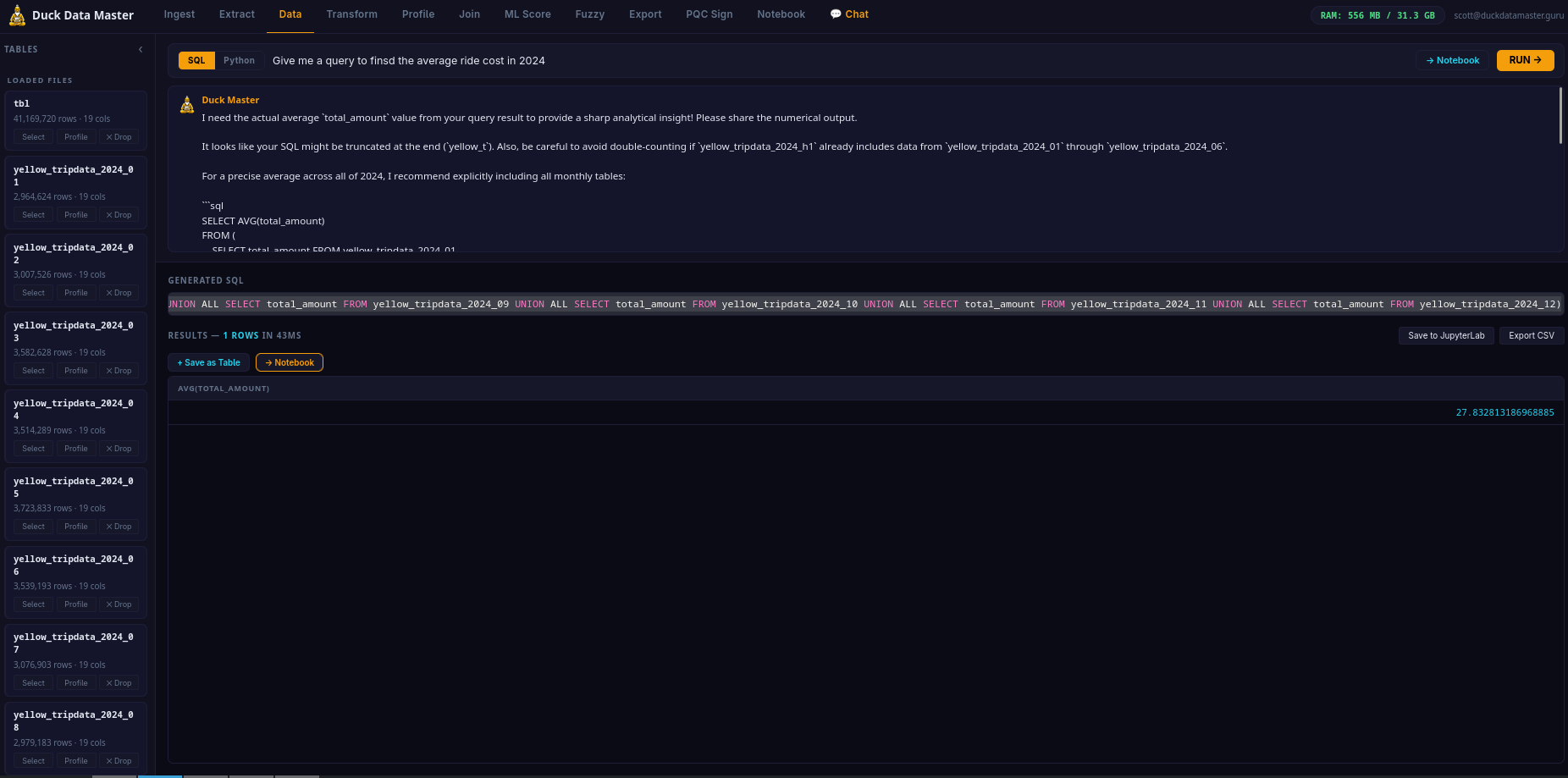The width and height of the screenshot is (1568, 778).
Task: Click the Duck Master avatar icon in chat
Action: pos(187,105)
